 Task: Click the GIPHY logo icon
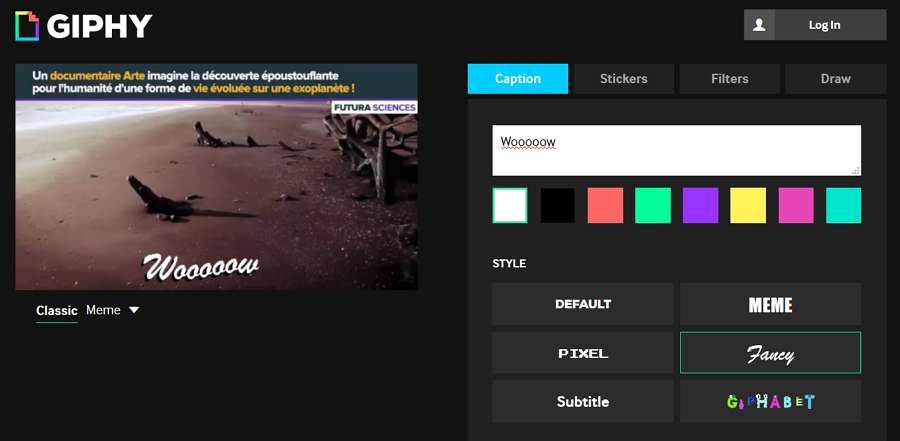(x=27, y=26)
